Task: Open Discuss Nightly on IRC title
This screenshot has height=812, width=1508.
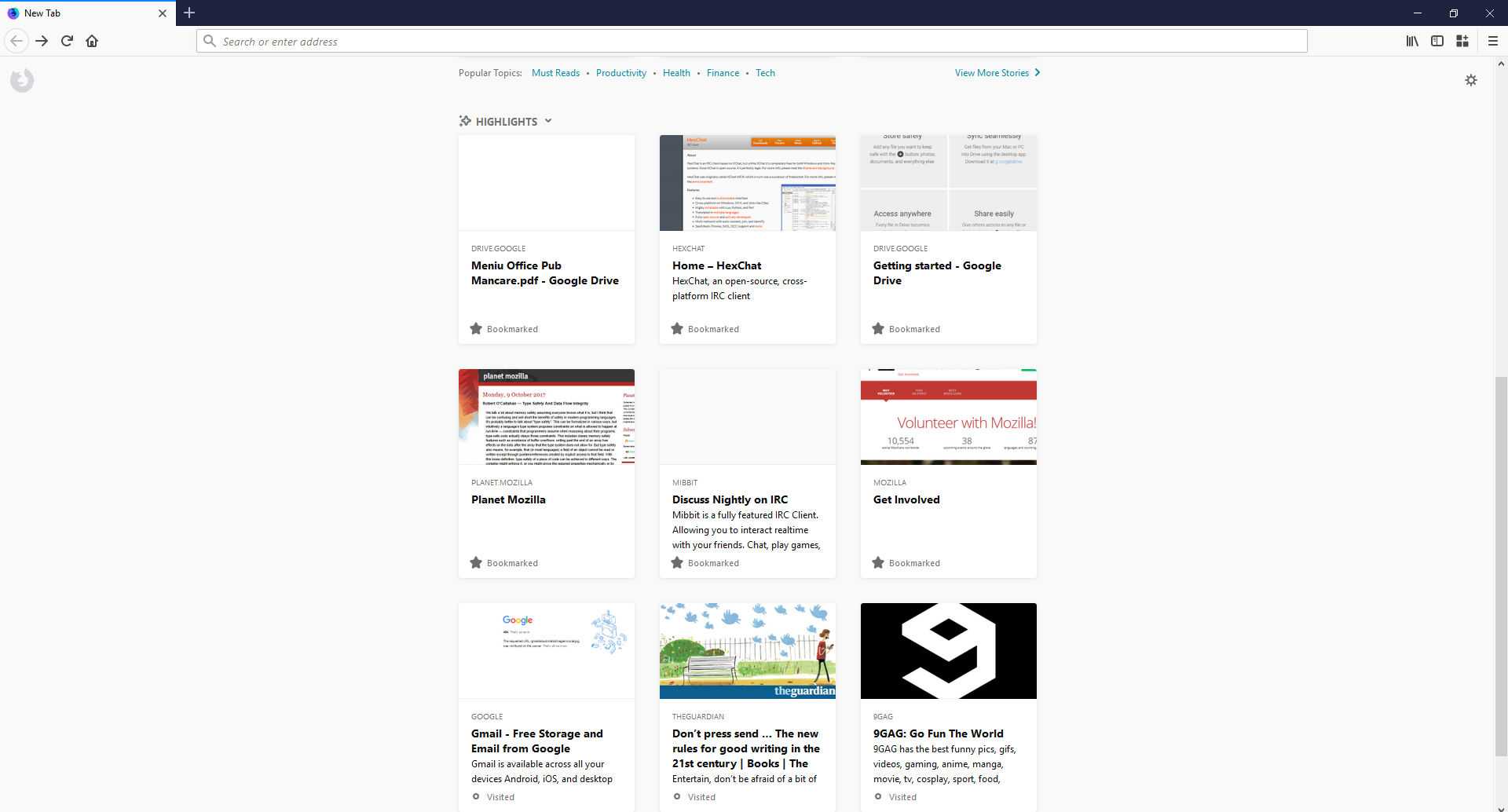Action: (x=730, y=499)
